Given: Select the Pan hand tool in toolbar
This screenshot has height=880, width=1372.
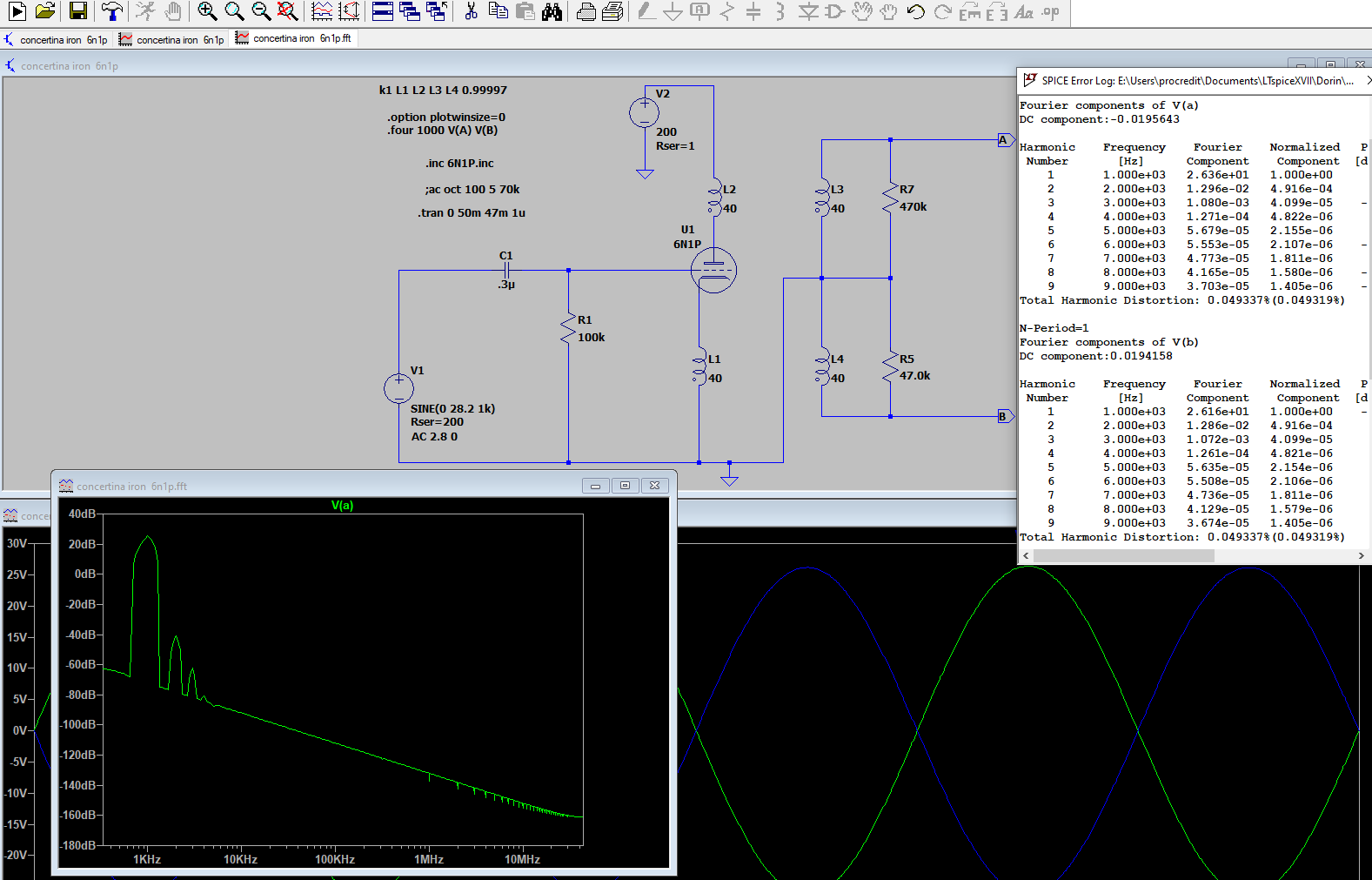Looking at the screenshot, I should click(173, 11).
